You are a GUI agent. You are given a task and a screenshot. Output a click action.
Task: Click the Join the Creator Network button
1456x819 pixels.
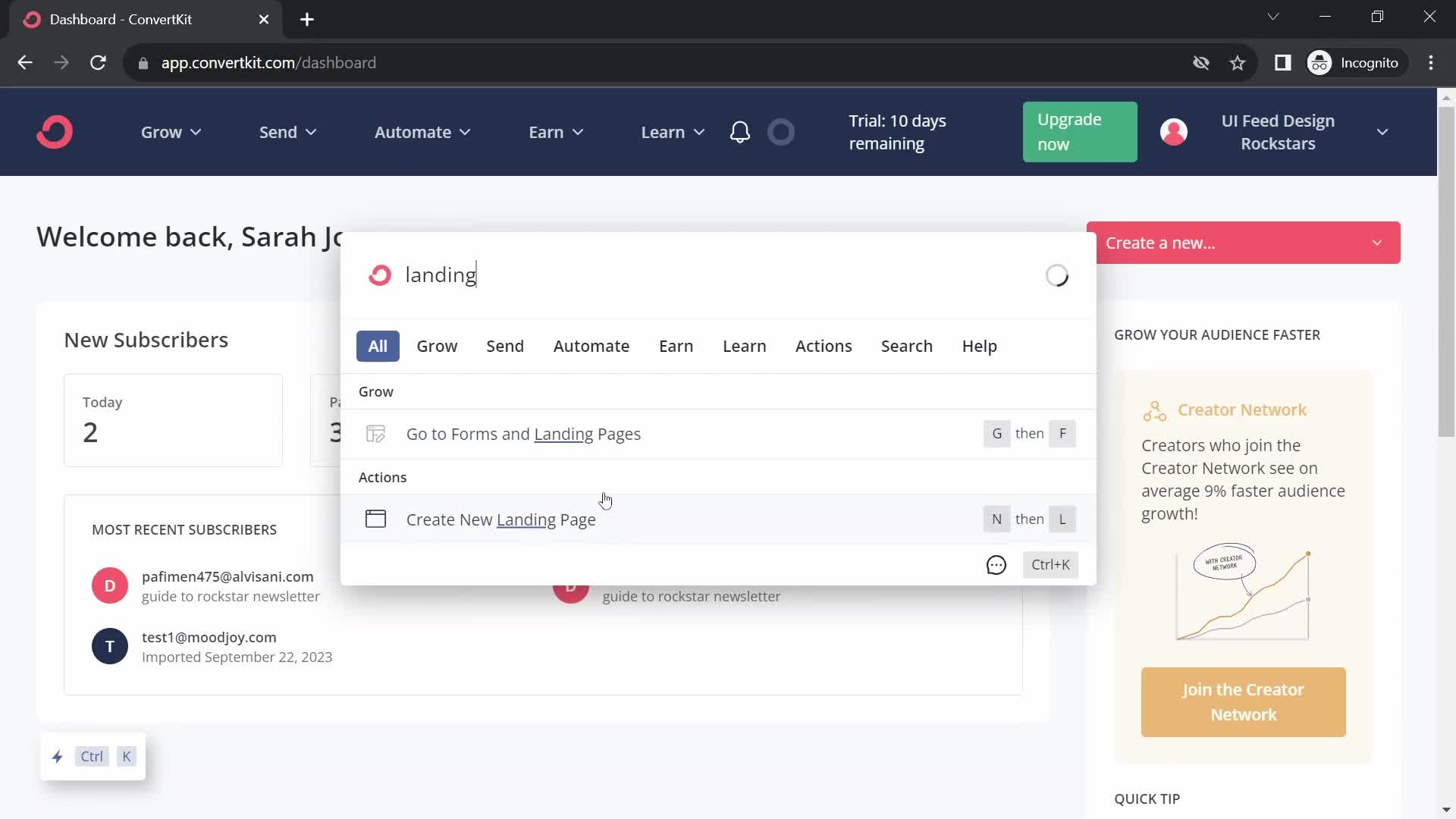click(1242, 702)
